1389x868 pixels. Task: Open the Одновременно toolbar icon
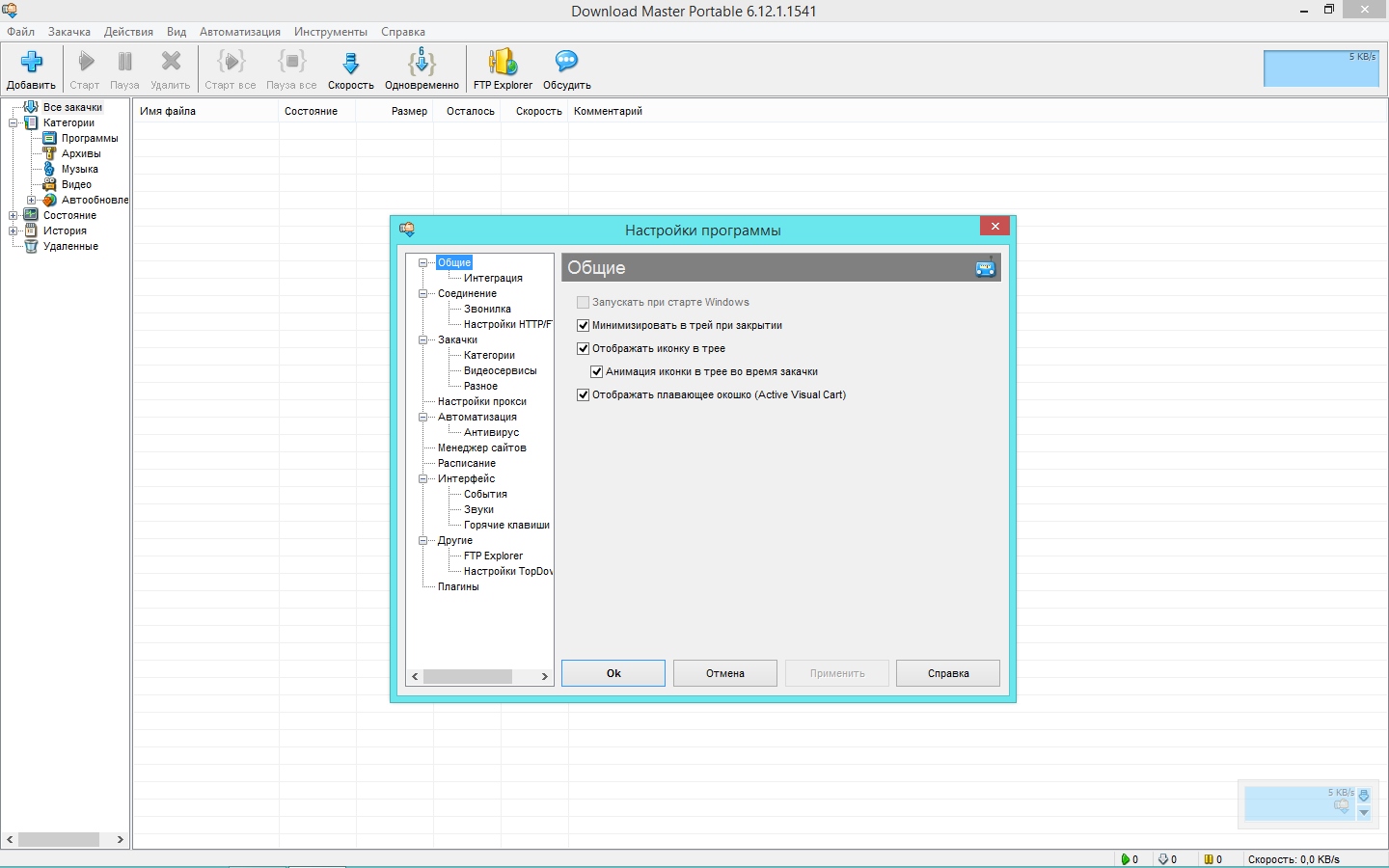click(422, 62)
